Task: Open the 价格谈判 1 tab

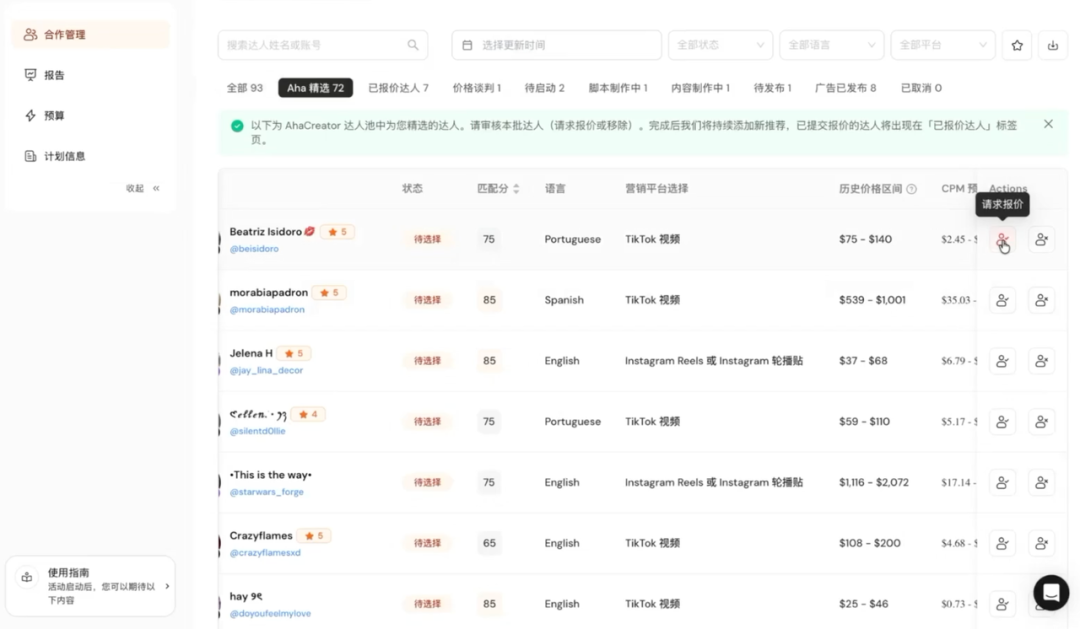Action: (477, 88)
